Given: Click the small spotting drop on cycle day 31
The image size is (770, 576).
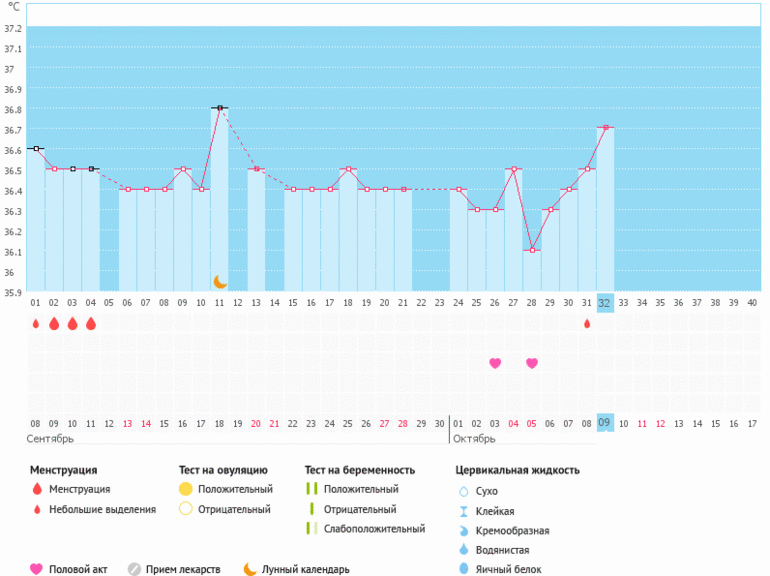Looking at the screenshot, I should point(587,324).
